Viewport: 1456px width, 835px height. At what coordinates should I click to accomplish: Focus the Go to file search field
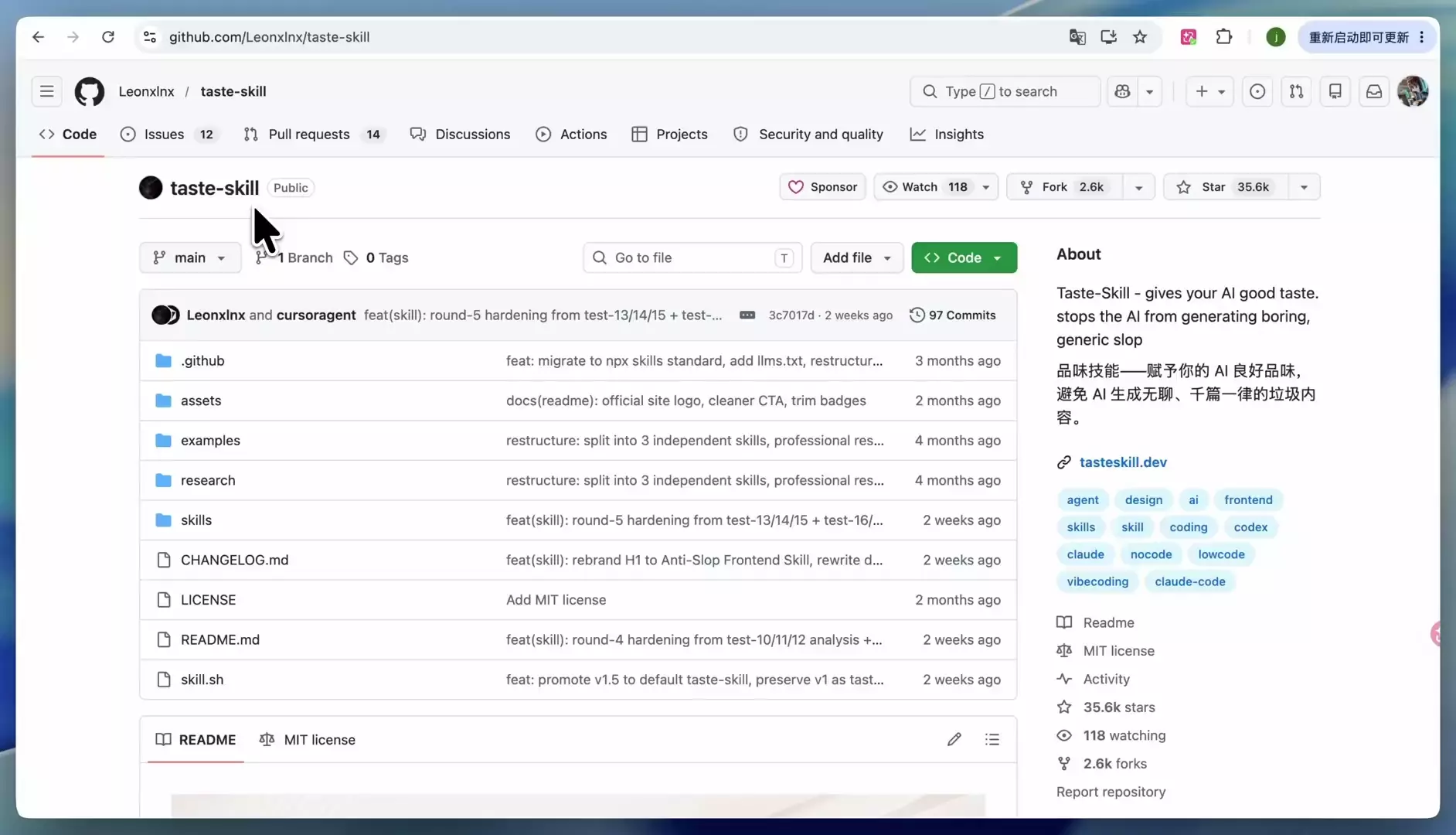(692, 258)
